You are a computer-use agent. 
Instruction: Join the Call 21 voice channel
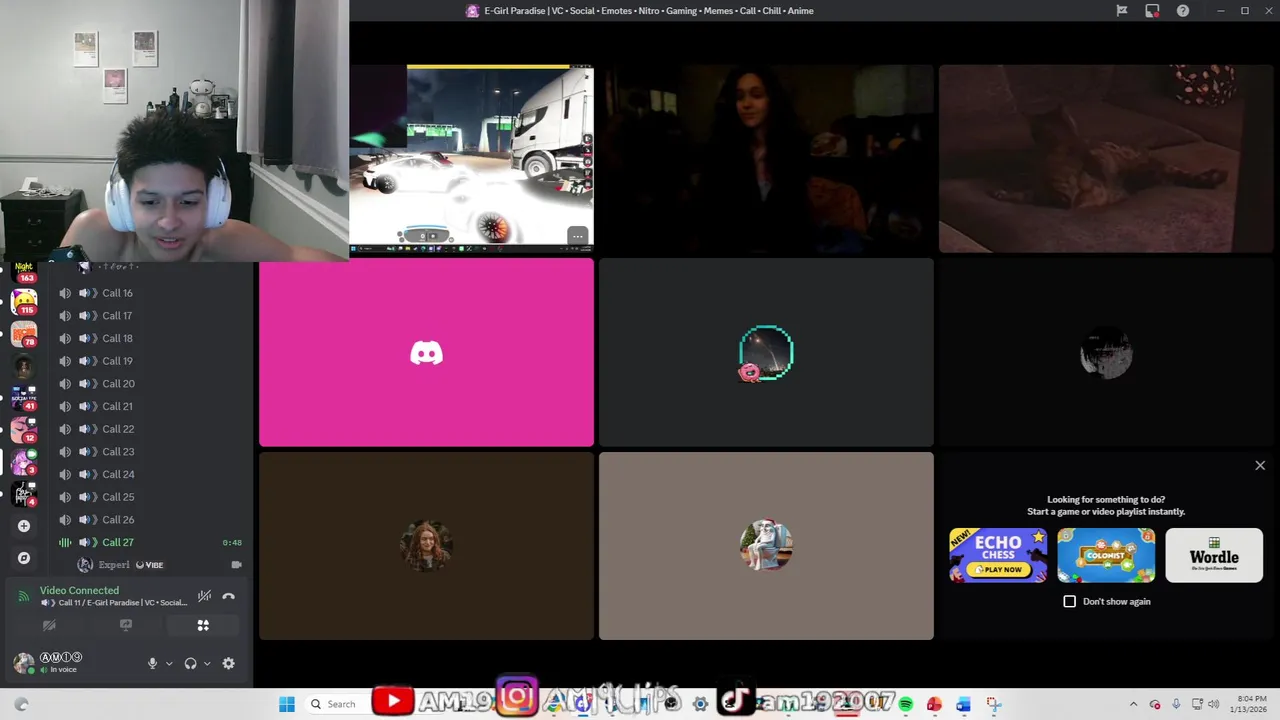point(150,406)
